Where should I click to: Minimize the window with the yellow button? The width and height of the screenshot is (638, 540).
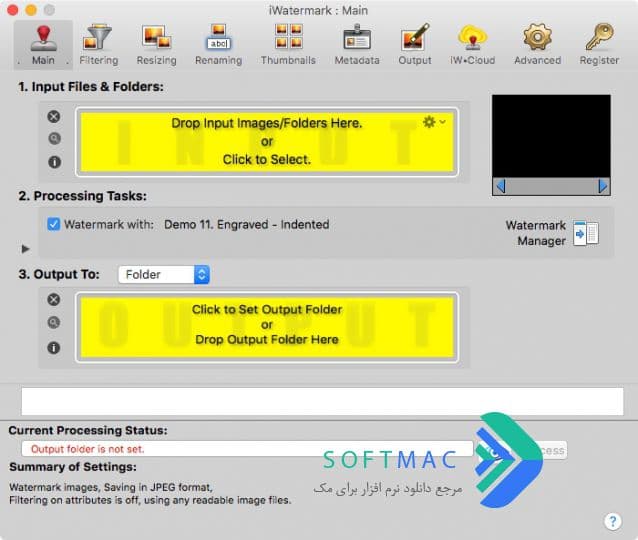click(31, 10)
